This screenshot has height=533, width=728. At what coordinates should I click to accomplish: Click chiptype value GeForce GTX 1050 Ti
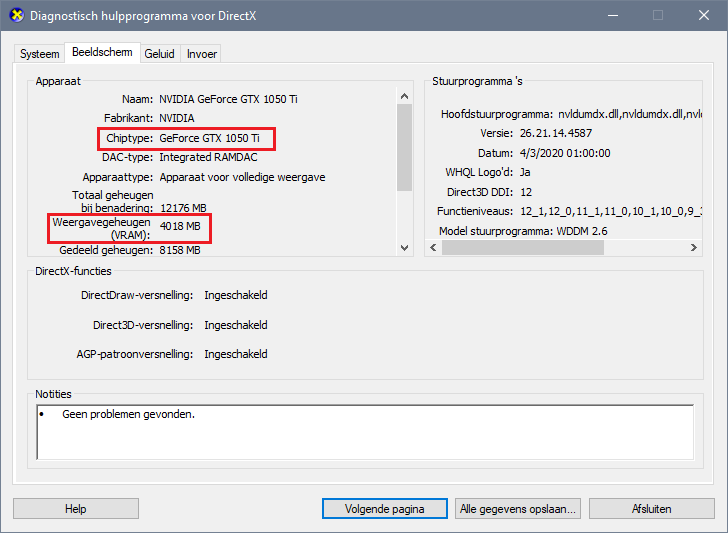tap(209, 138)
